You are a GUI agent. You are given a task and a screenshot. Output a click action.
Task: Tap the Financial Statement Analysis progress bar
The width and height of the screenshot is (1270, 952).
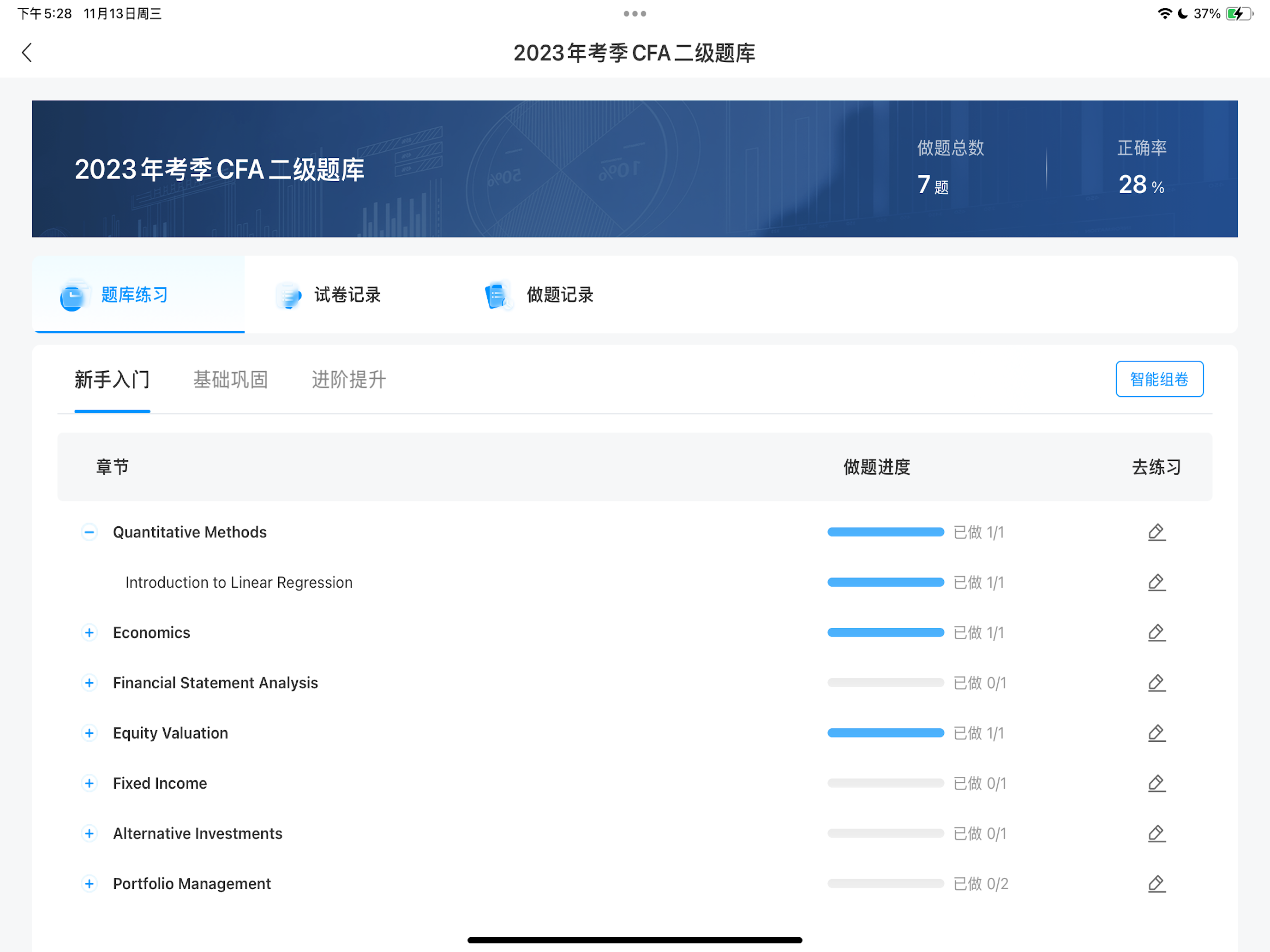click(x=885, y=683)
